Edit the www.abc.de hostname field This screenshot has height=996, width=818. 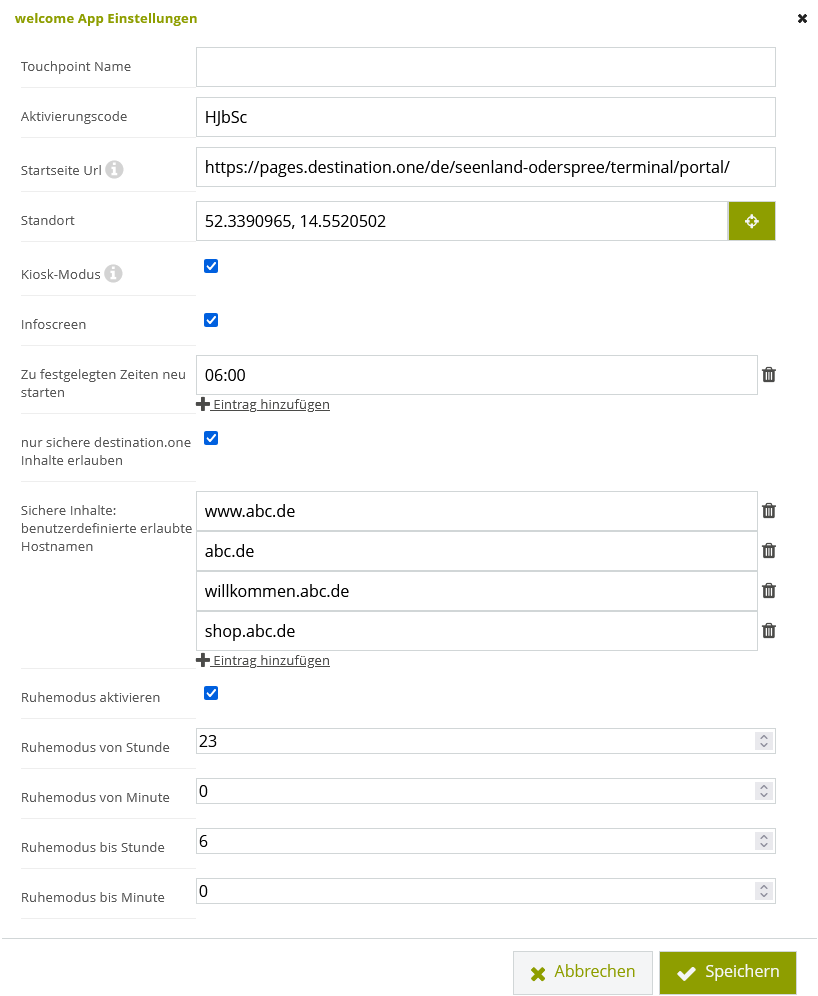pyautogui.click(x=477, y=511)
